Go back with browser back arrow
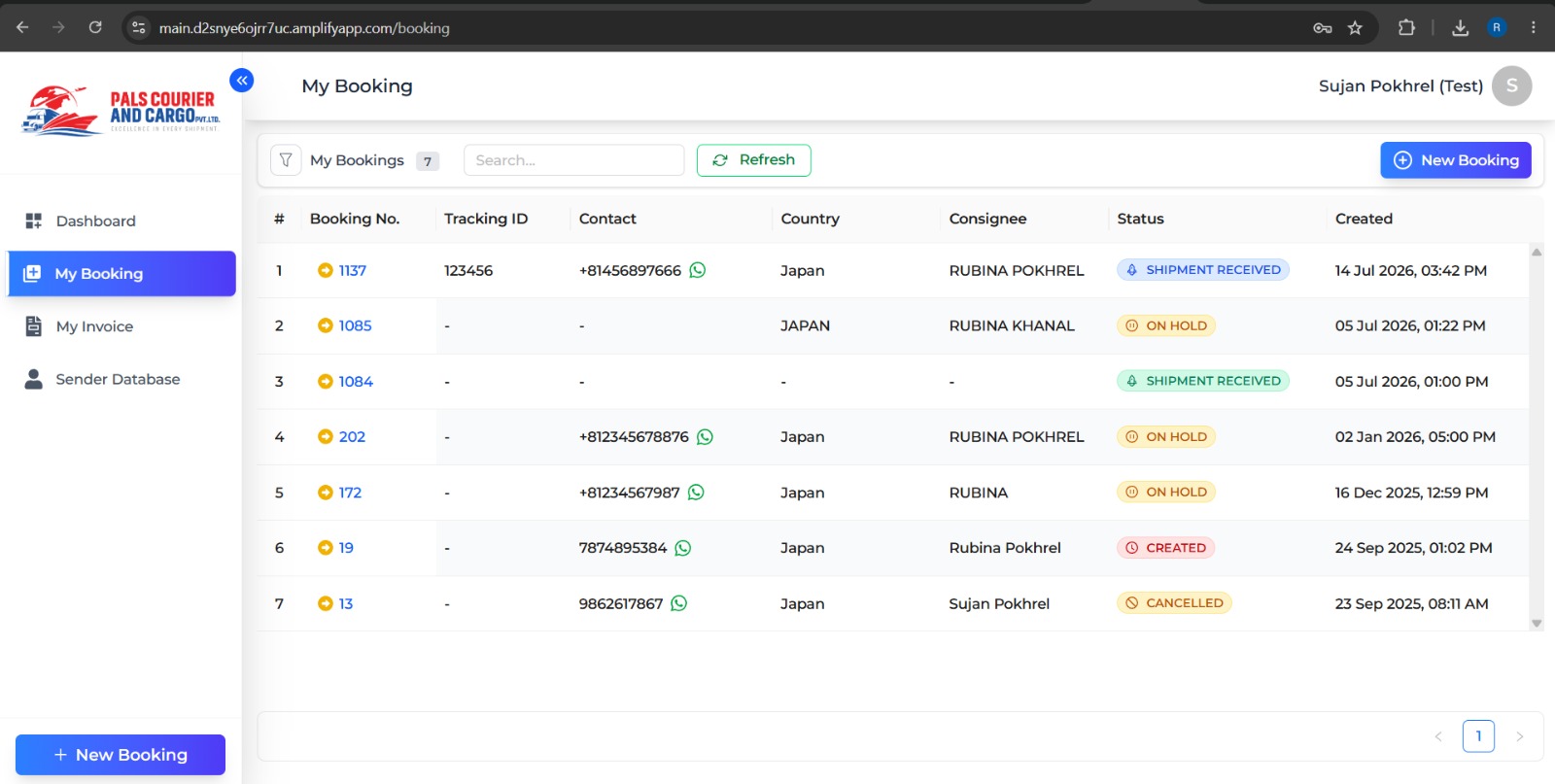 tap(22, 27)
